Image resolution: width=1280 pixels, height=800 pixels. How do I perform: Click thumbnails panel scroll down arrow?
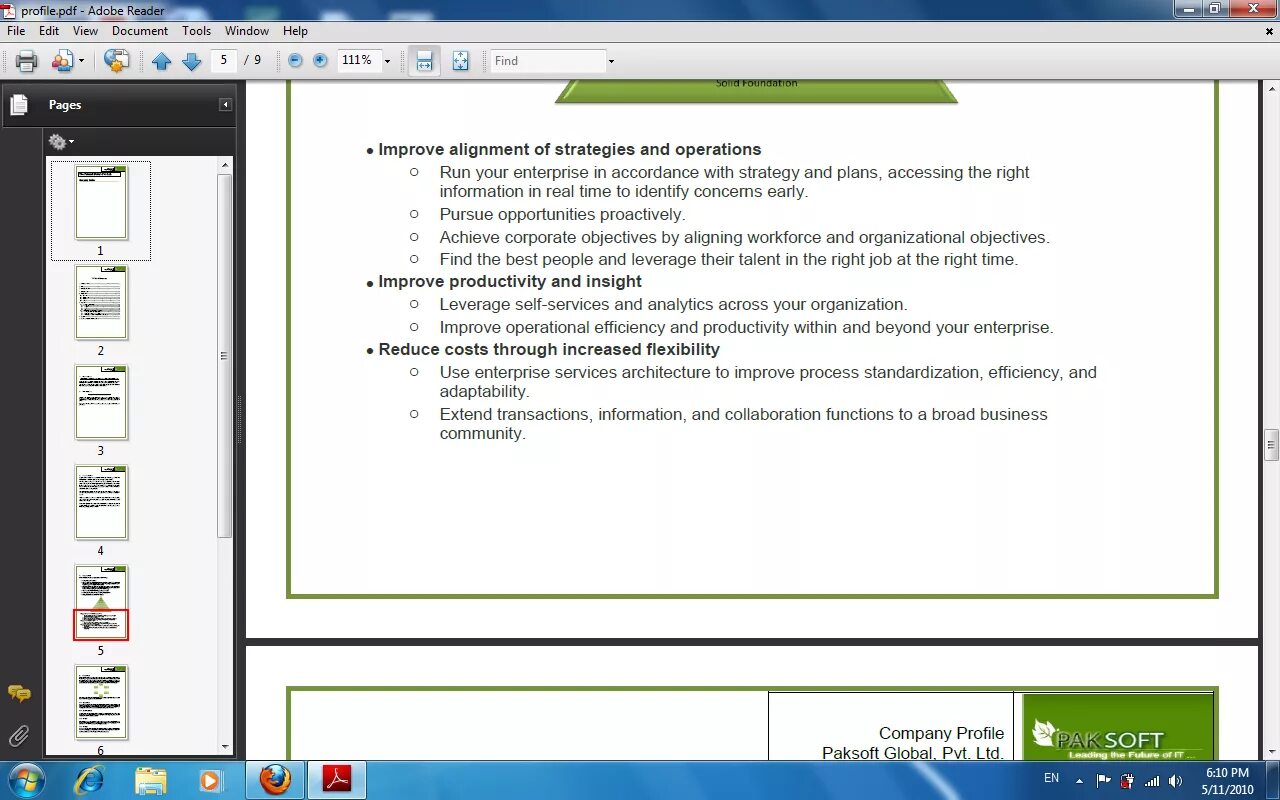pos(225,746)
